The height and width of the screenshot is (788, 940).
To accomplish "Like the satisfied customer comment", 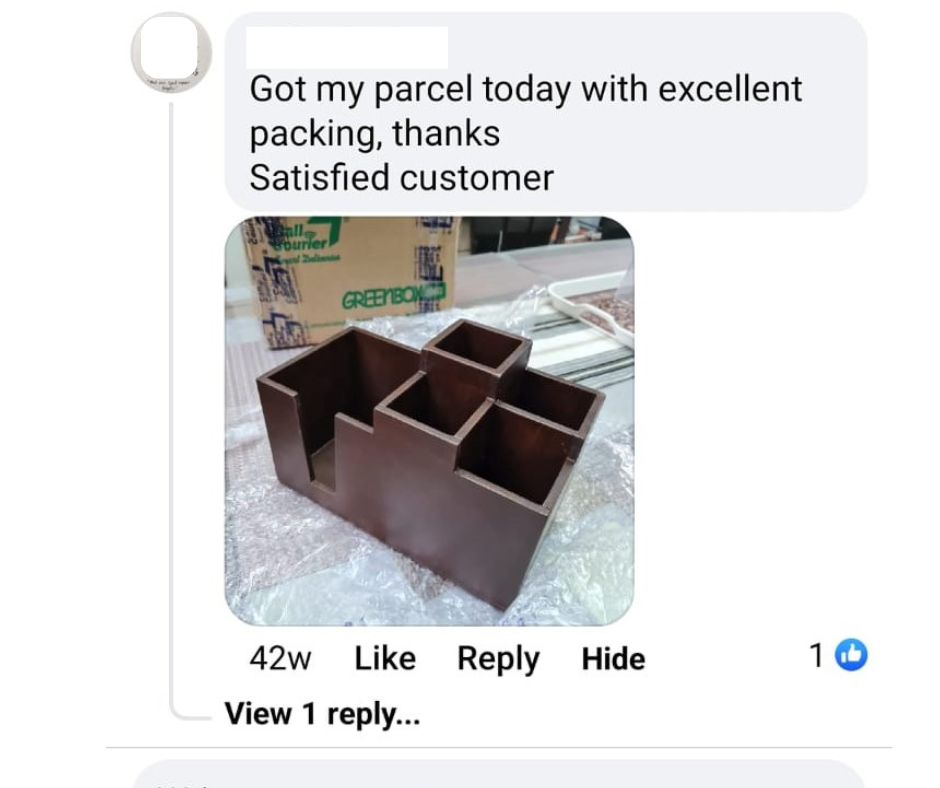I will point(385,658).
